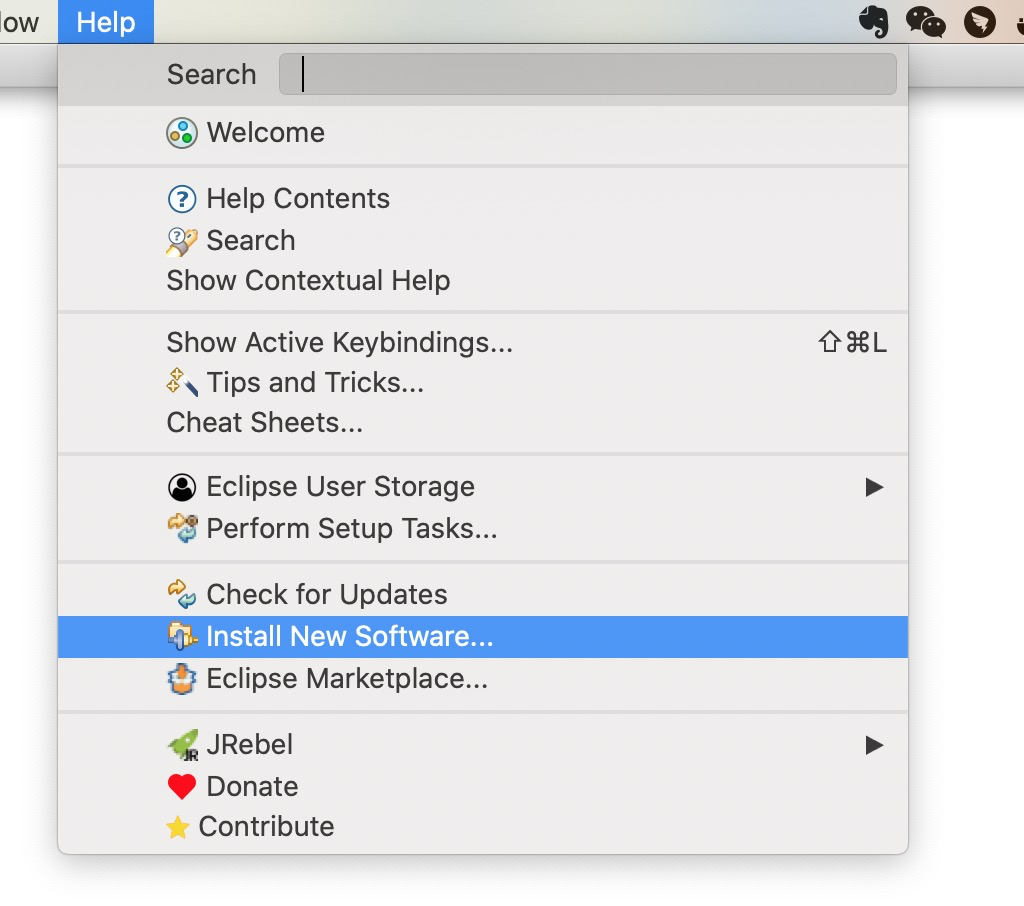Open the Help menu in menu bar
Screen dimensions: 1024x906
click(x=105, y=22)
